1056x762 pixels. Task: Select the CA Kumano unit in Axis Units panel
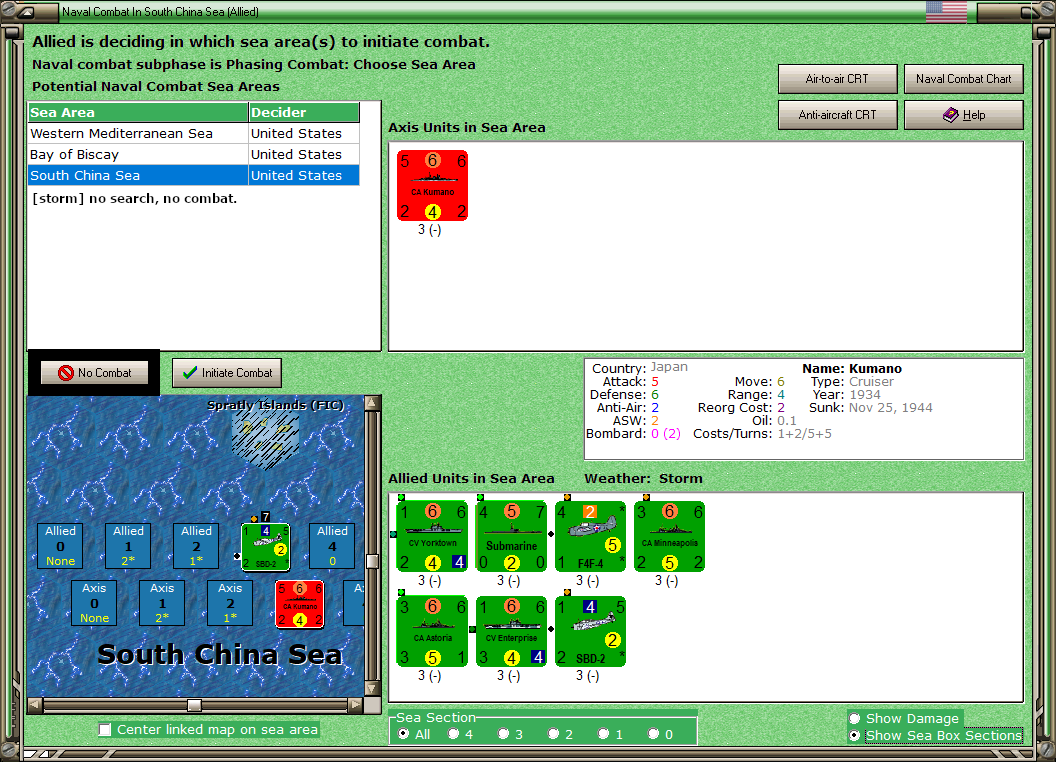[x=432, y=185]
